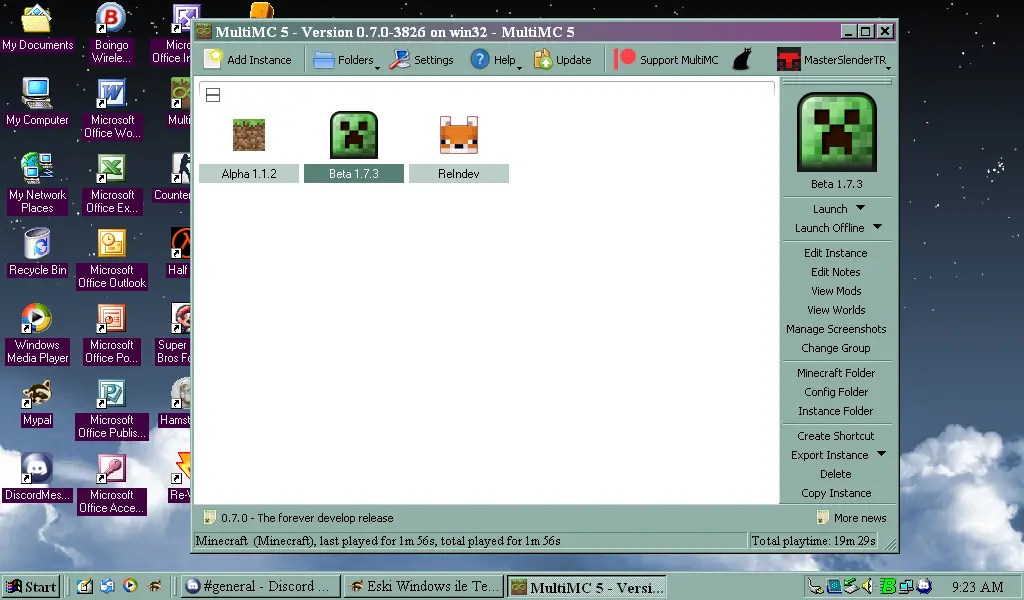The height and width of the screenshot is (600, 1024).
Task: Open Microsoft Office Access shortcut
Action: pos(112,484)
